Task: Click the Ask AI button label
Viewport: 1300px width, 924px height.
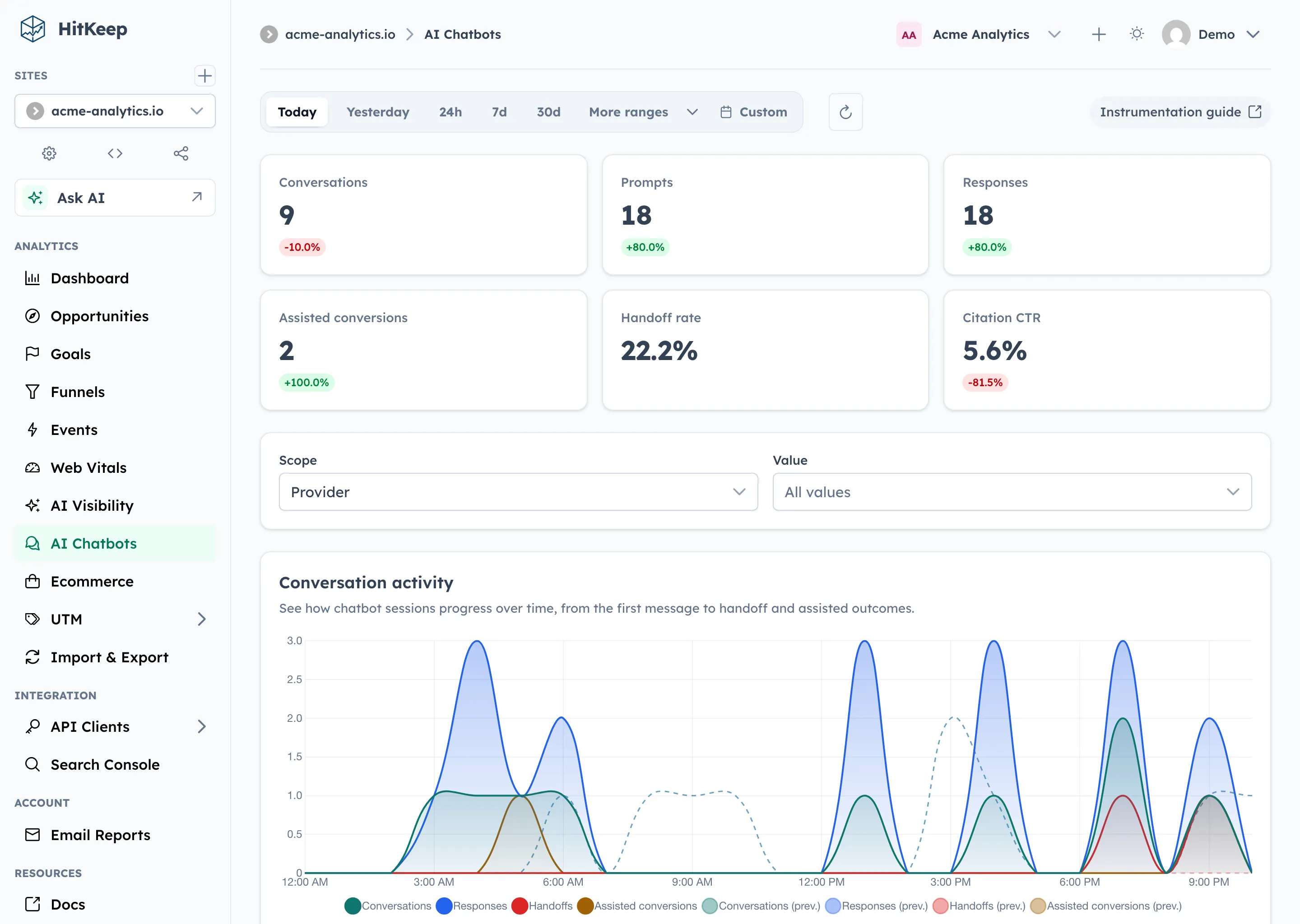Action: (x=81, y=198)
